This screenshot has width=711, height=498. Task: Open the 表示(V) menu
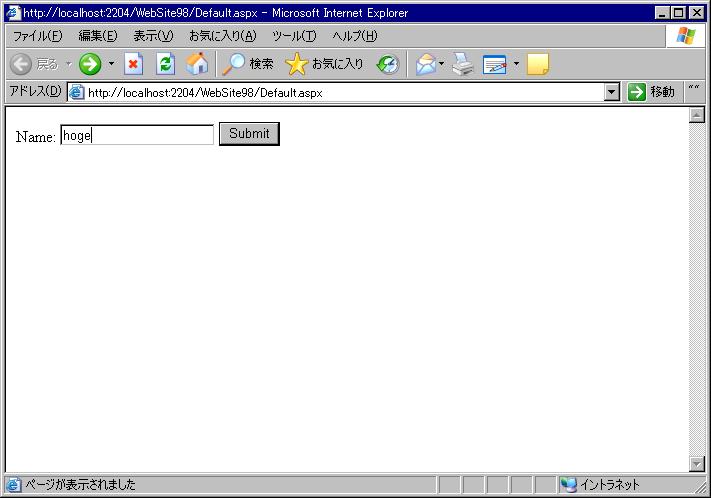153,36
